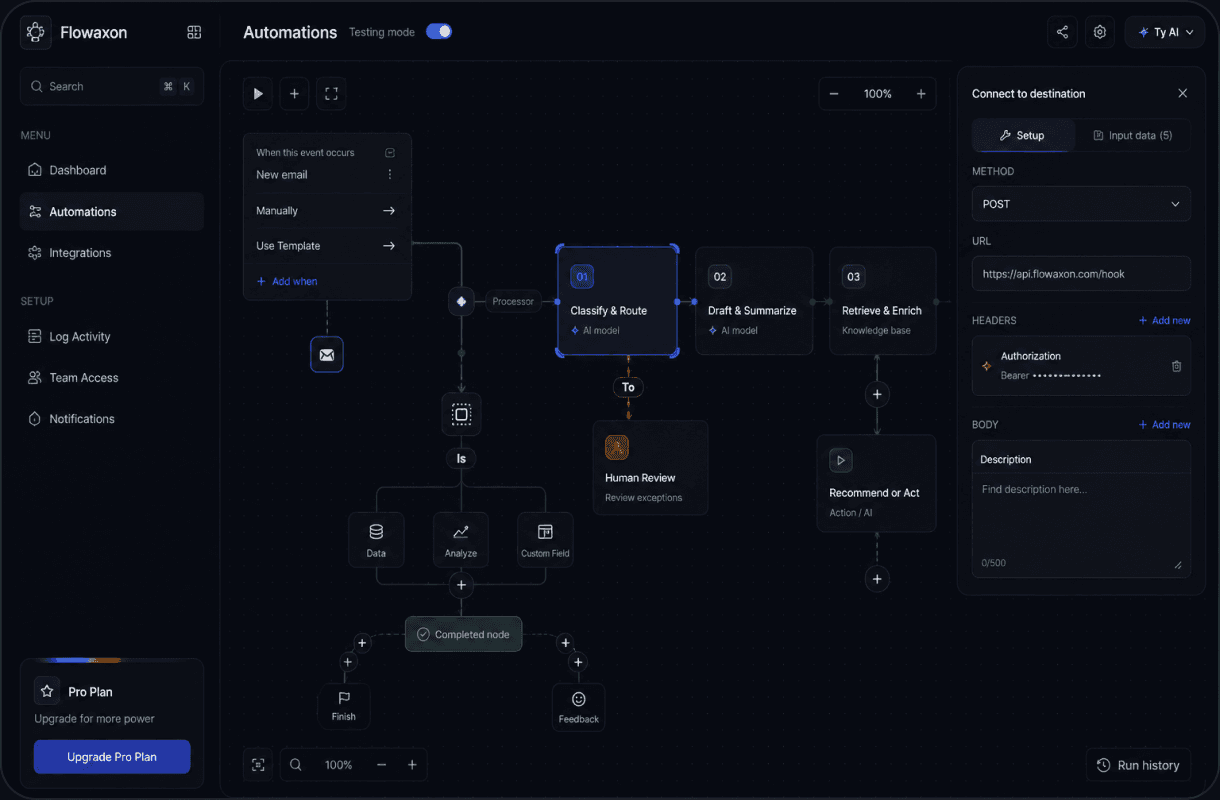The image size is (1220, 800).
Task: Click the Pro Plan star icon
Action: pyautogui.click(x=47, y=691)
